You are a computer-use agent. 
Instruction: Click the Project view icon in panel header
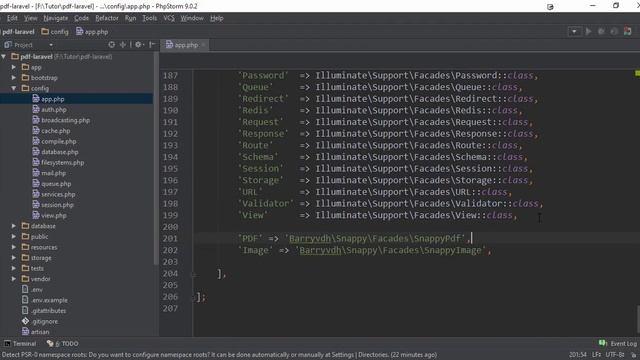pos(8,44)
